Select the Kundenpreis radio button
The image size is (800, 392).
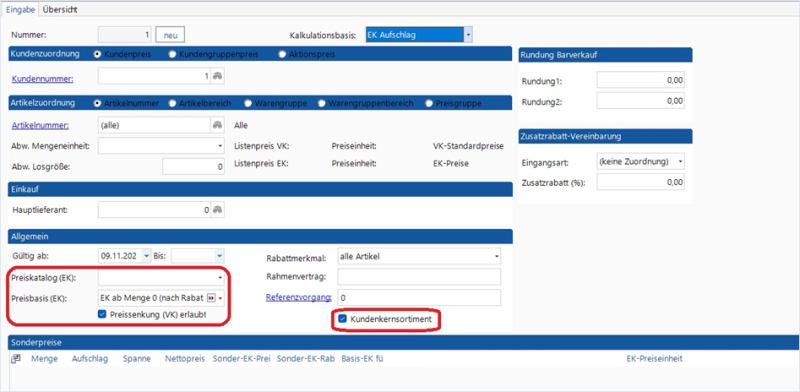97,54
